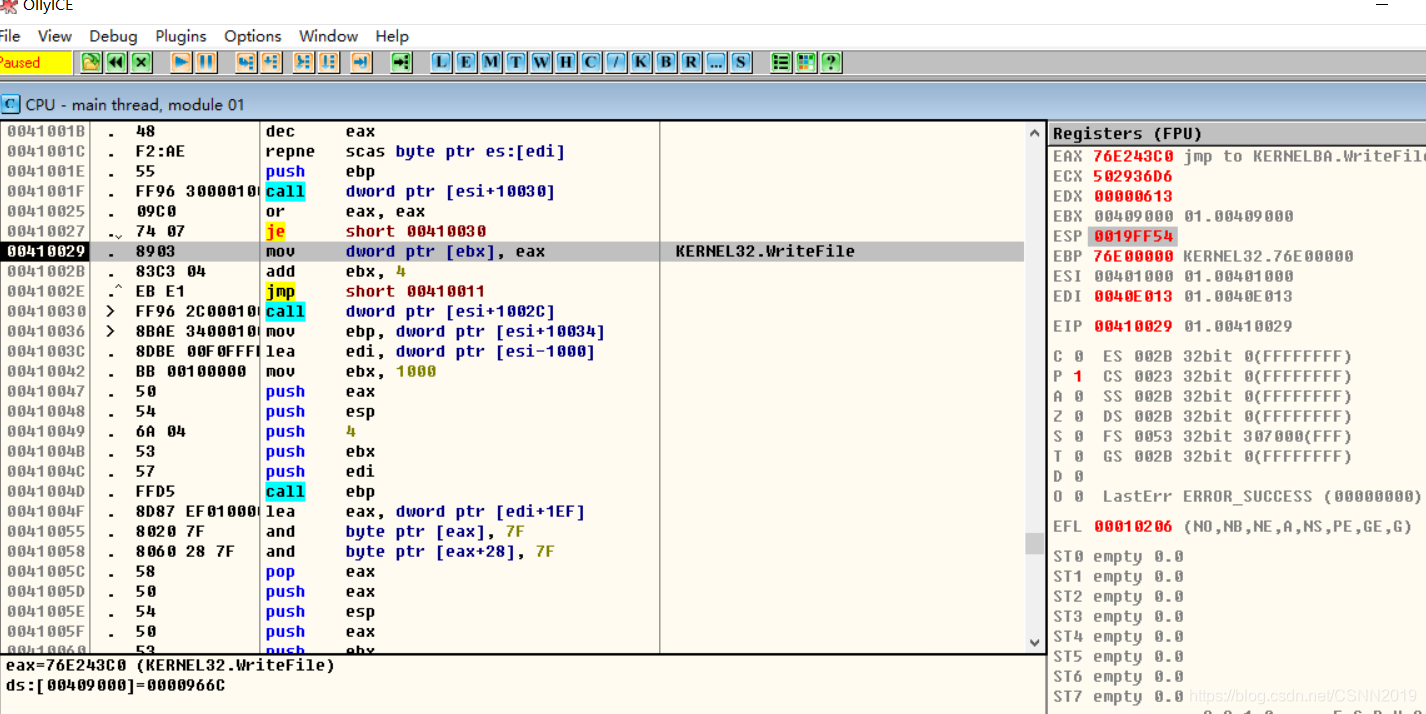Image resolution: width=1426 pixels, height=714 pixels.
Task: Open Debugging options list icon
Action: tap(781, 62)
